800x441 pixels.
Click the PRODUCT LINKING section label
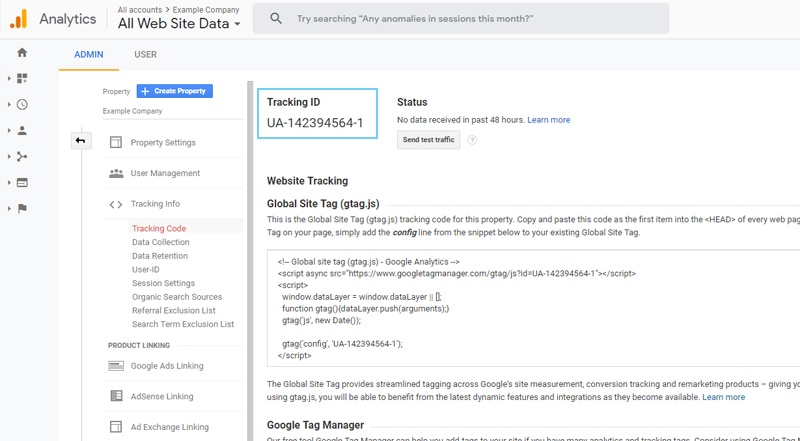(139, 346)
